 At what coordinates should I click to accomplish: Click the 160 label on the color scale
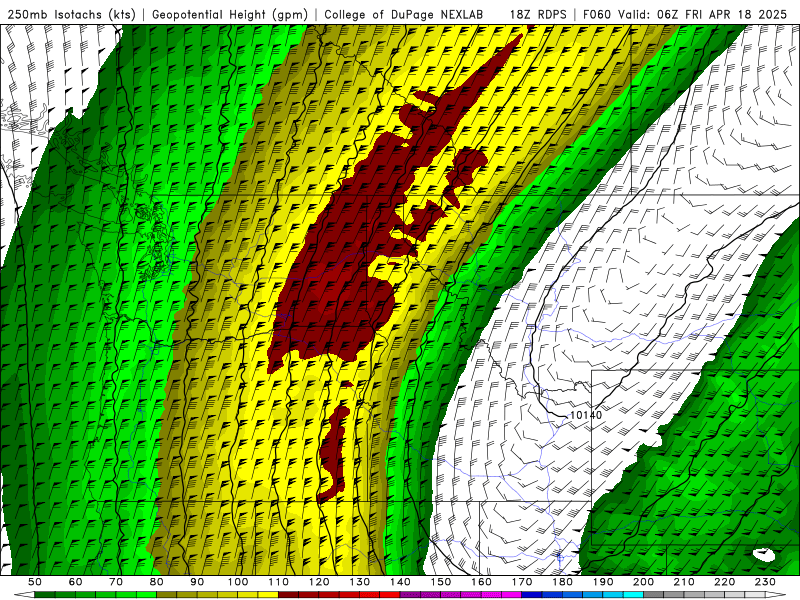(481, 582)
